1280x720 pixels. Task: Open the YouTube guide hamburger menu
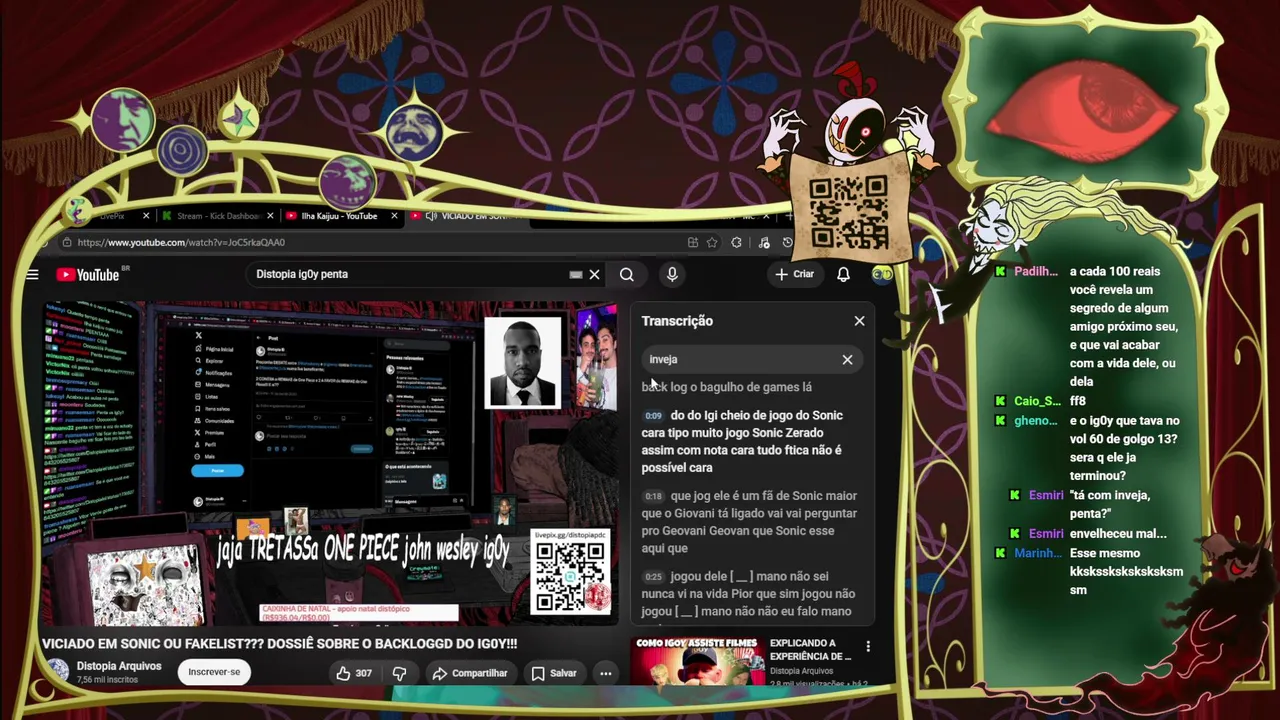(33, 275)
